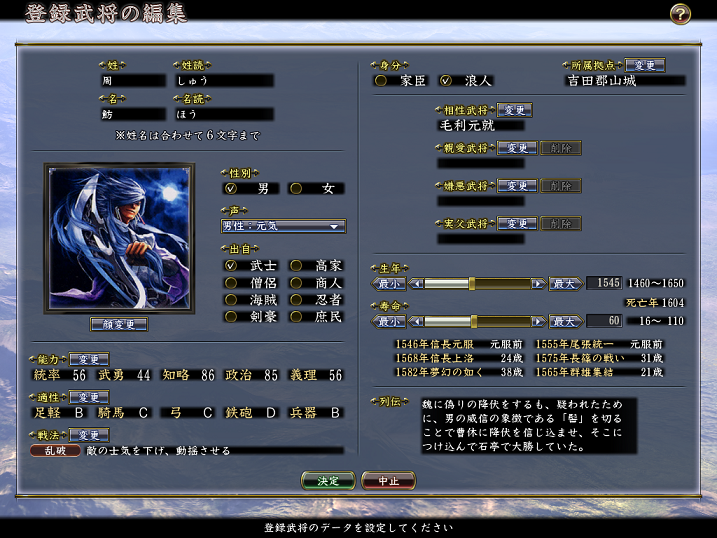The image size is (717, 538).
Task: Confirm with the 決定 button
Action: coord(328,480)
